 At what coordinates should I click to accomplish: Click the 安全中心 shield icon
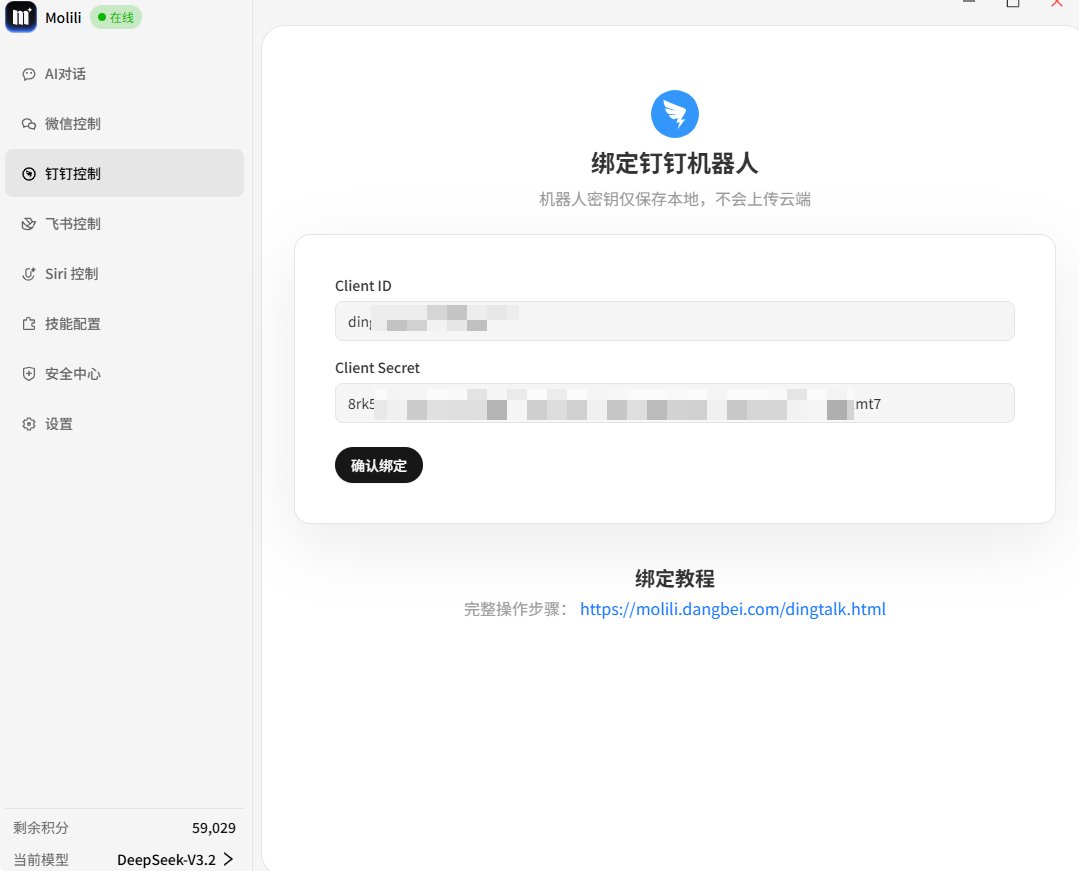pyautogui.click(x=27, y=373)
